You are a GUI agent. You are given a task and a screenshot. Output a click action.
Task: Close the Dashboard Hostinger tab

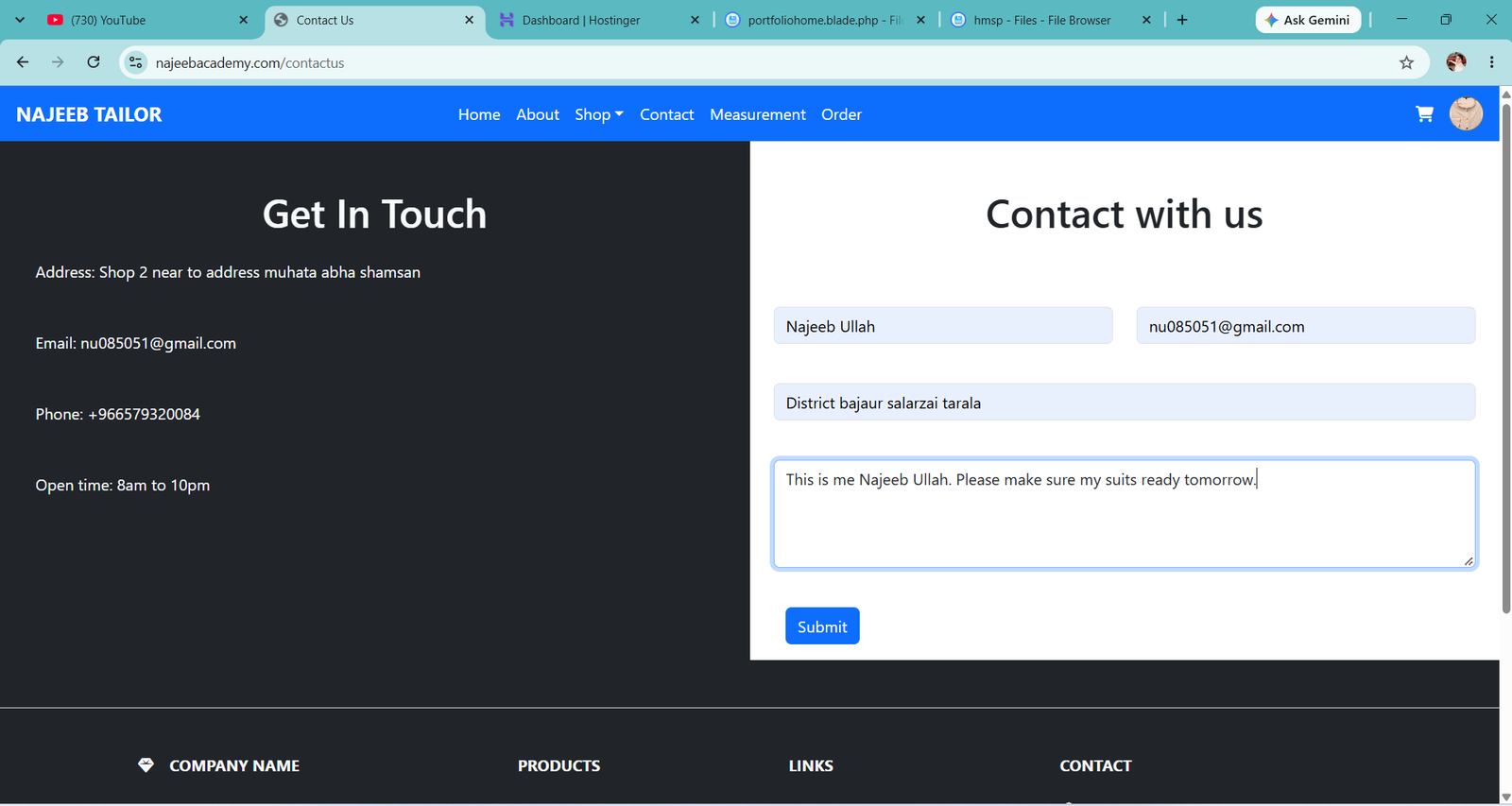point(695,20)
